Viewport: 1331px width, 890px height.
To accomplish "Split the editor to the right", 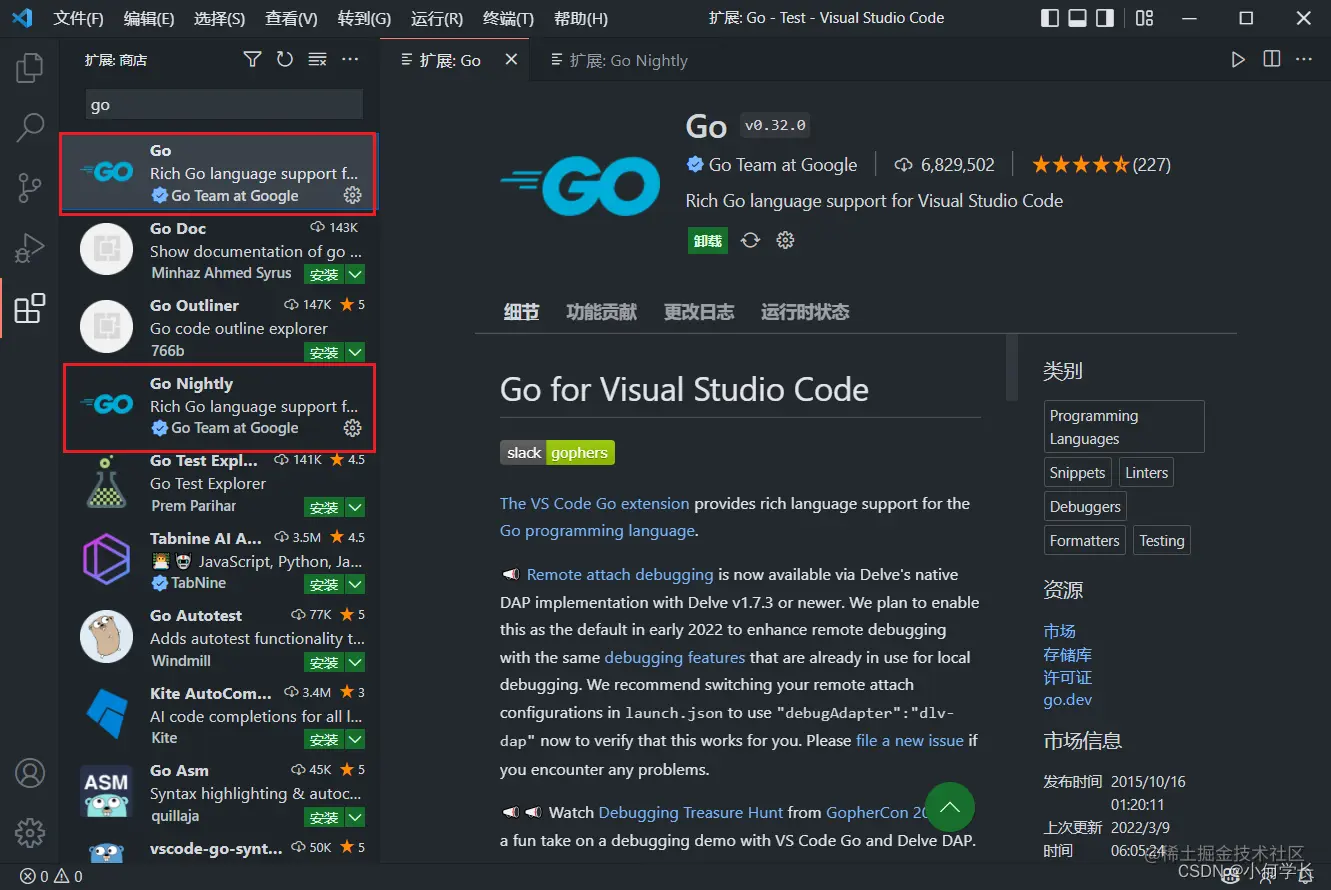I will click(1271, 60).
